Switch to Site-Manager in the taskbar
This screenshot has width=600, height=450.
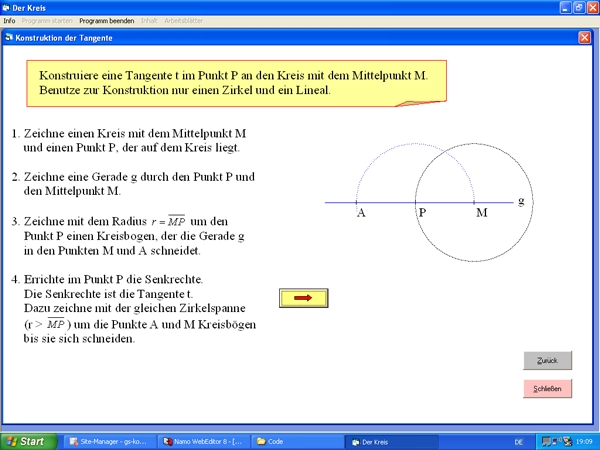pyautogui.click(x=111, y=441)
